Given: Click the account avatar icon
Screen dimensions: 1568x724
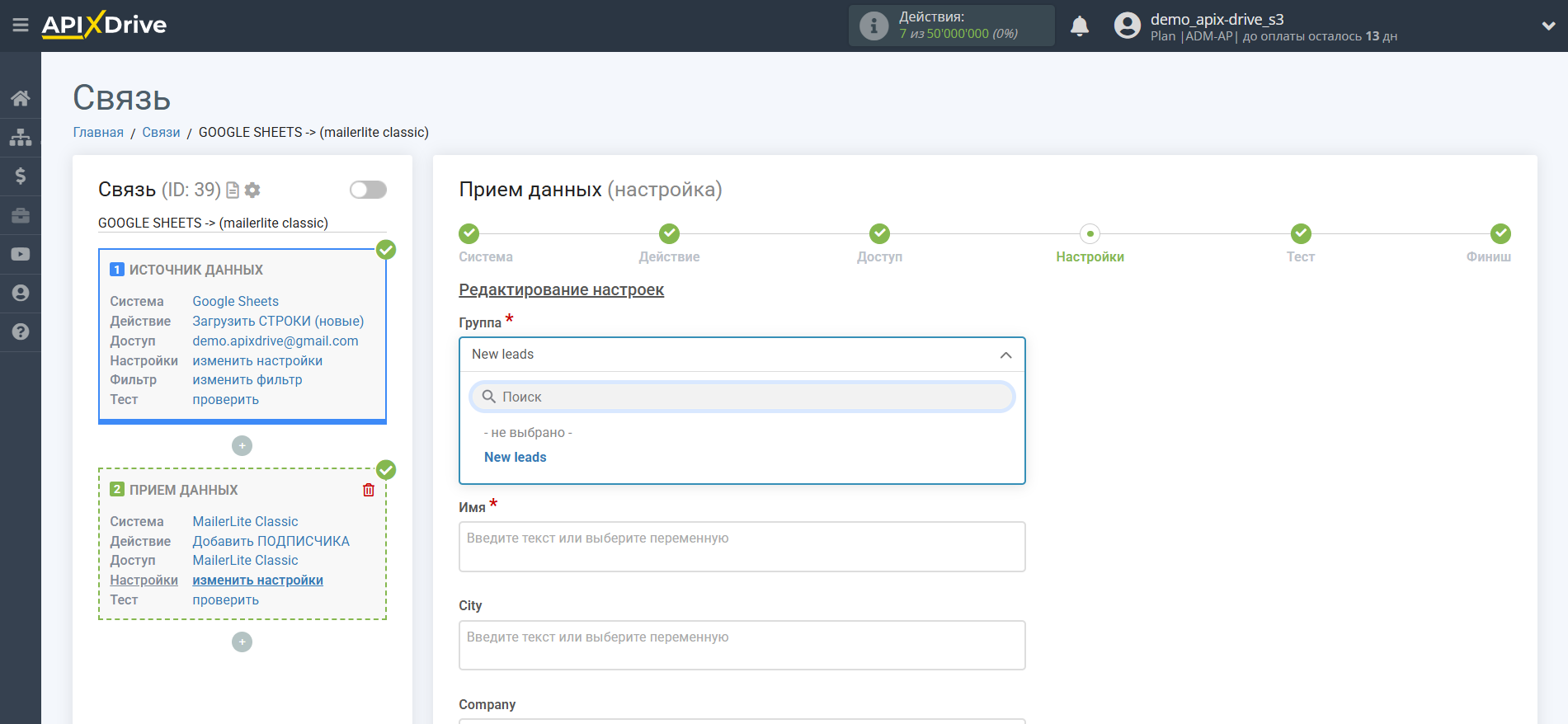Looking at the screenshot, I should pos(1127,26).
